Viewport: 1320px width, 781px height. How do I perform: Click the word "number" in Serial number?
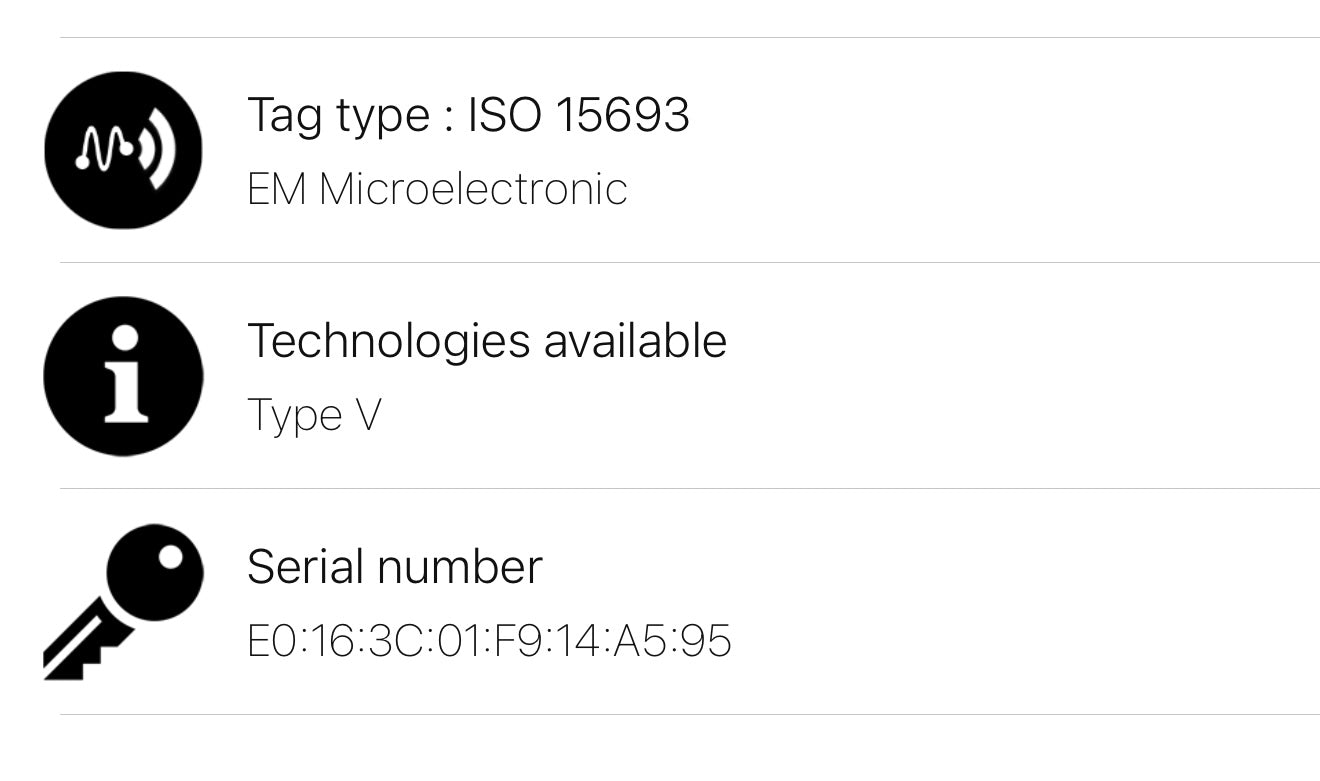[x=460, y=567]
